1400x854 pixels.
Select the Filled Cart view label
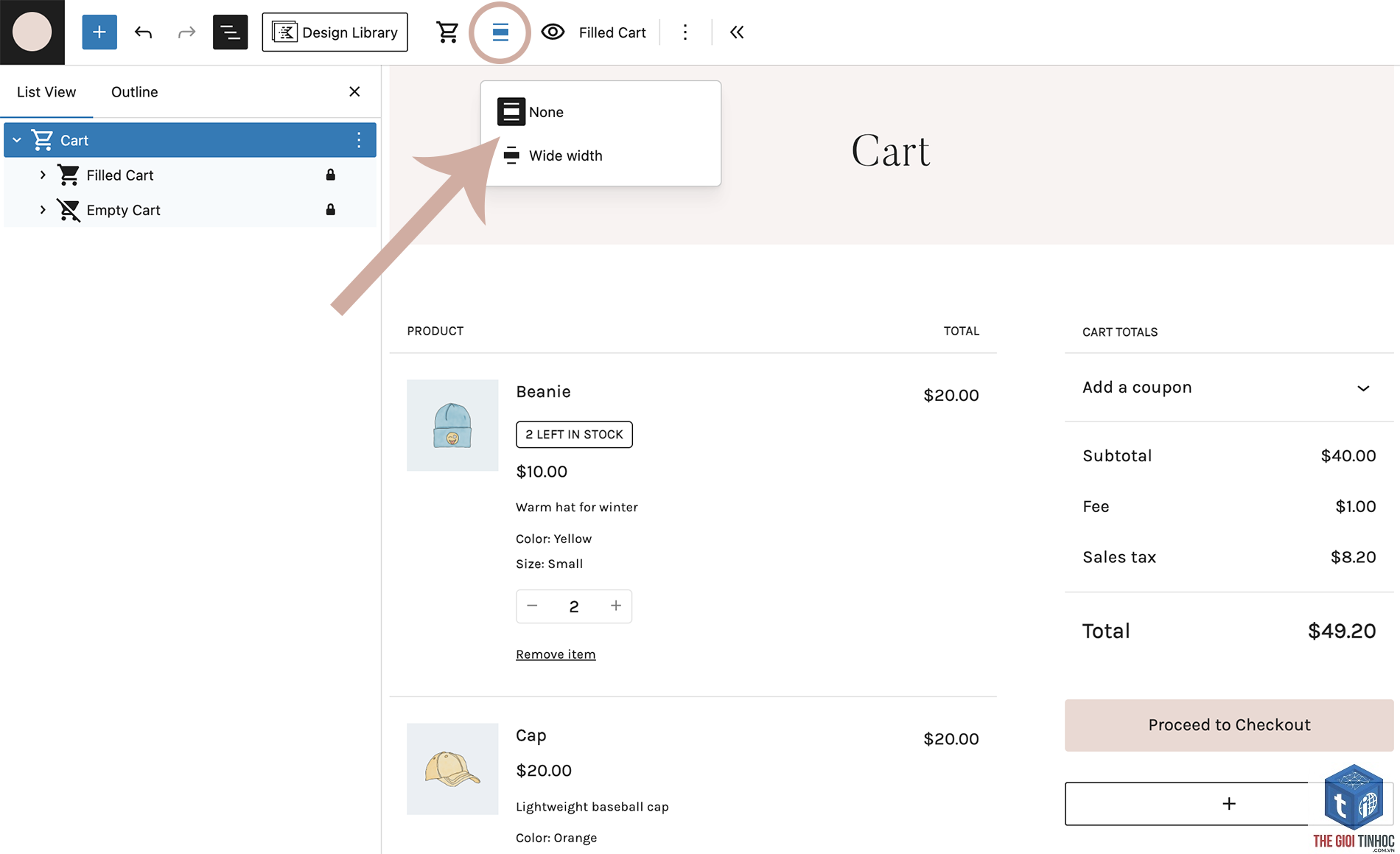coord(612,32)
